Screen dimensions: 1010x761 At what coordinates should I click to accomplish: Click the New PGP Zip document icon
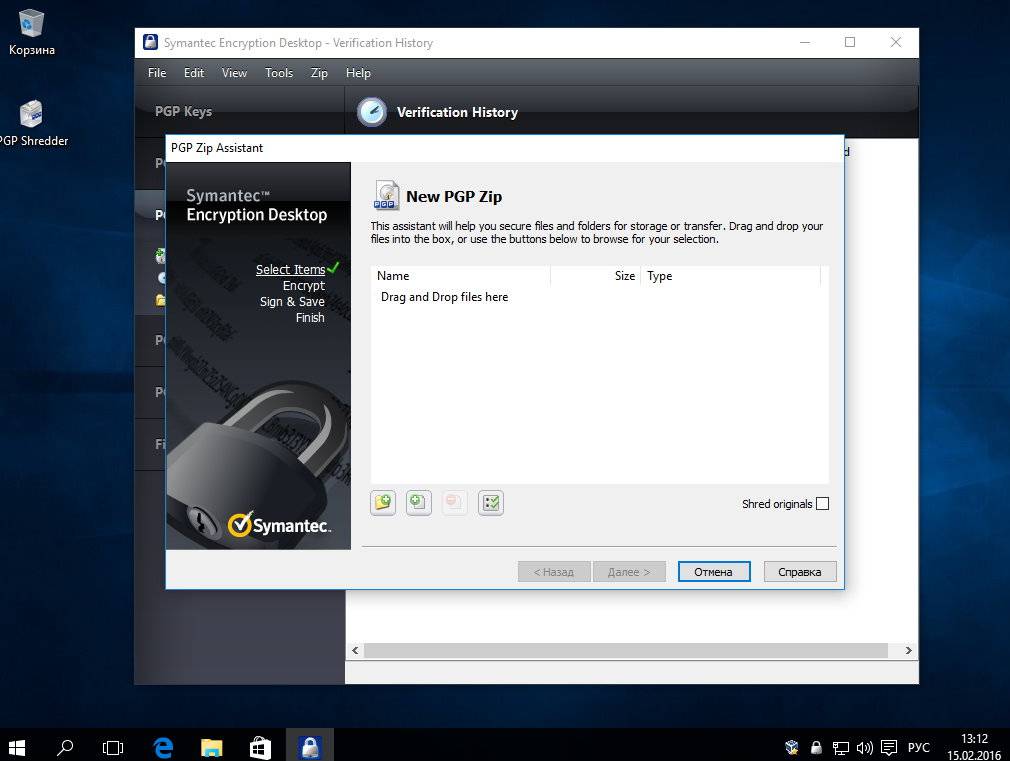[386, 195]
